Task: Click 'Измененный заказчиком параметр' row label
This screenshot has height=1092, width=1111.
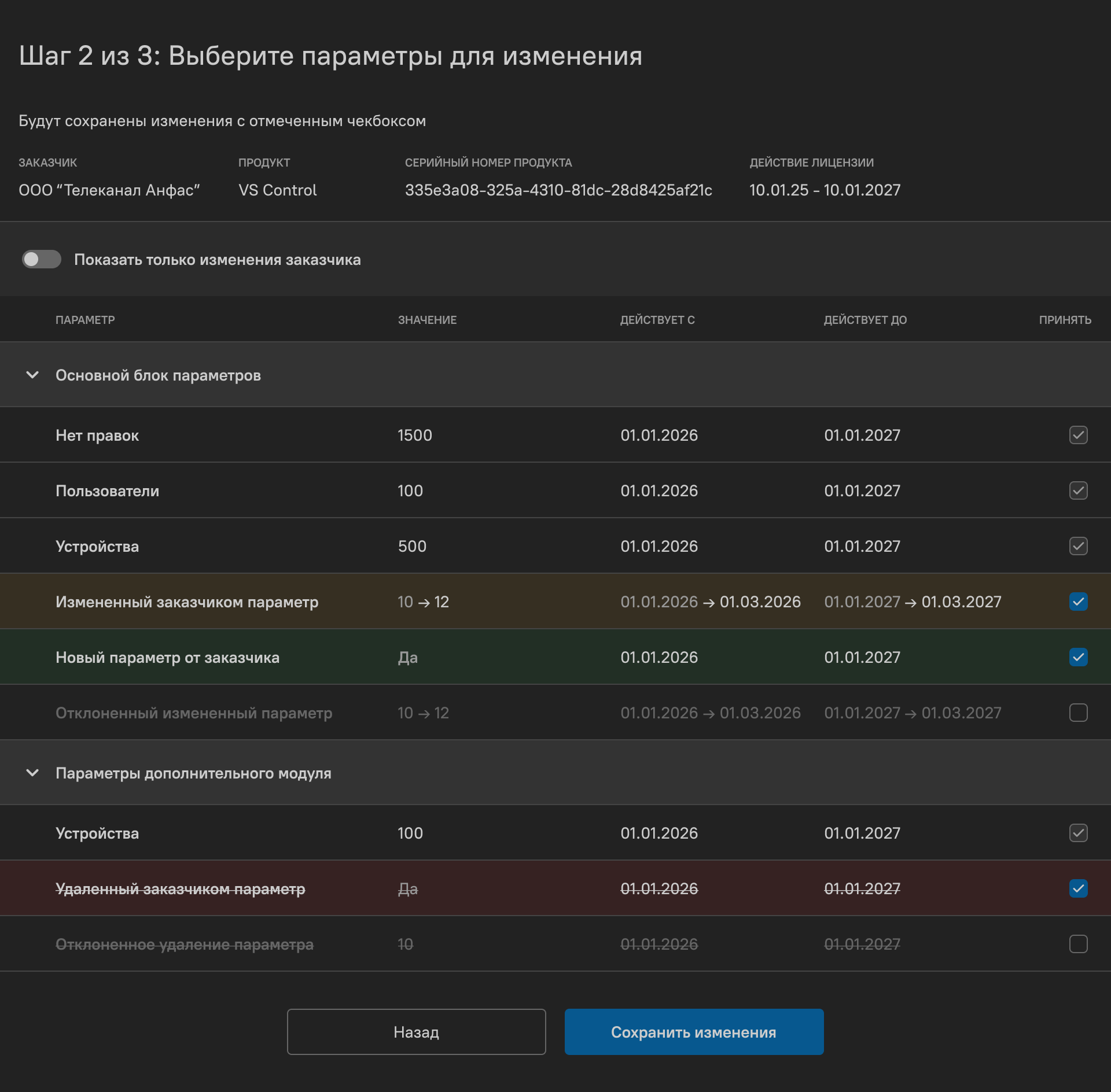Action: [187, 602]
